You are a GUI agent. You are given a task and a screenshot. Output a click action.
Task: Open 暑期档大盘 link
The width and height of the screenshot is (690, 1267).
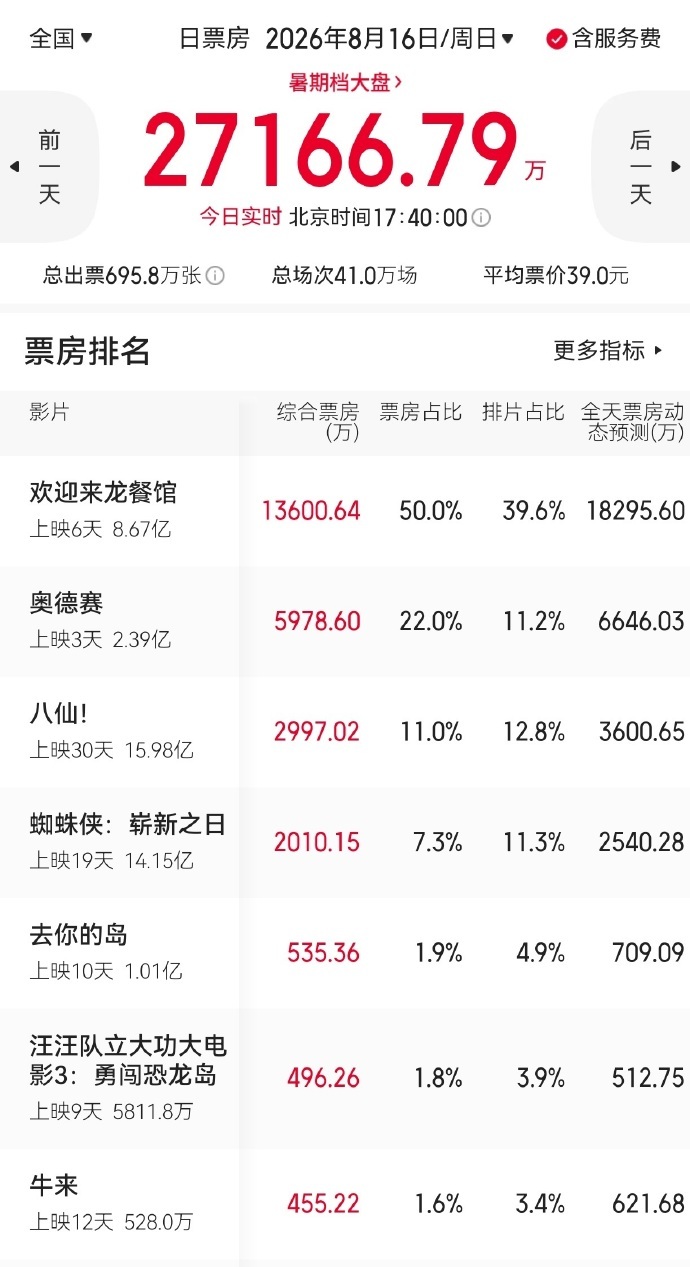coord(346,83)
